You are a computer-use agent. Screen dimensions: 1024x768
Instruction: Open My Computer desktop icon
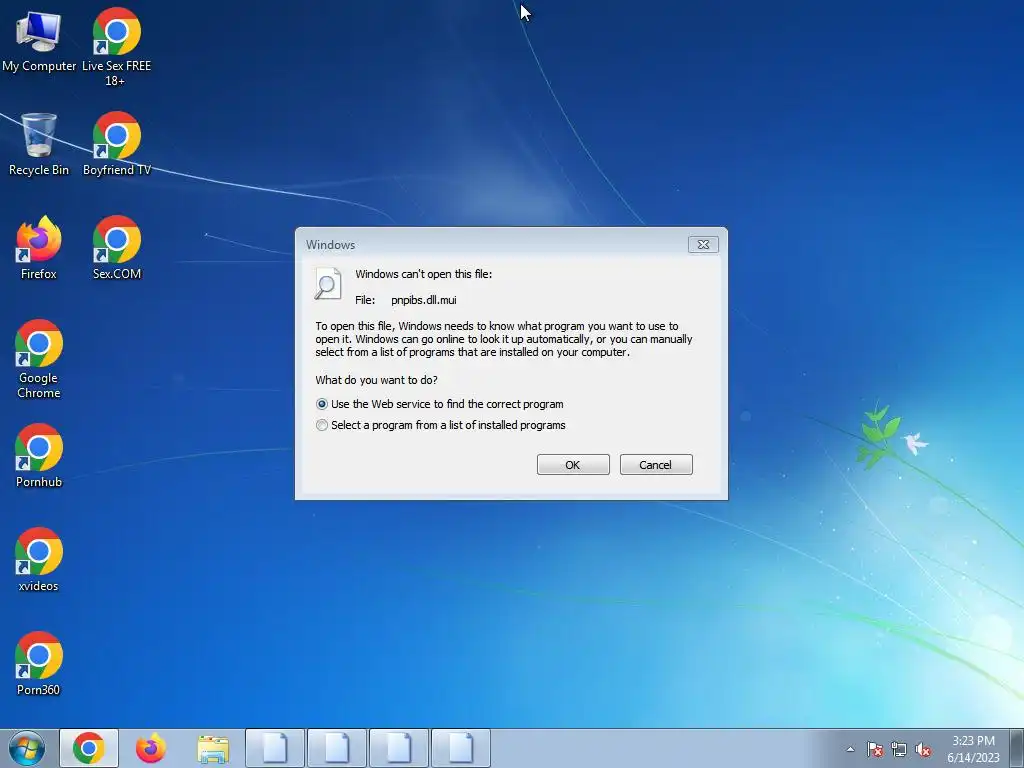pos(39,40)
